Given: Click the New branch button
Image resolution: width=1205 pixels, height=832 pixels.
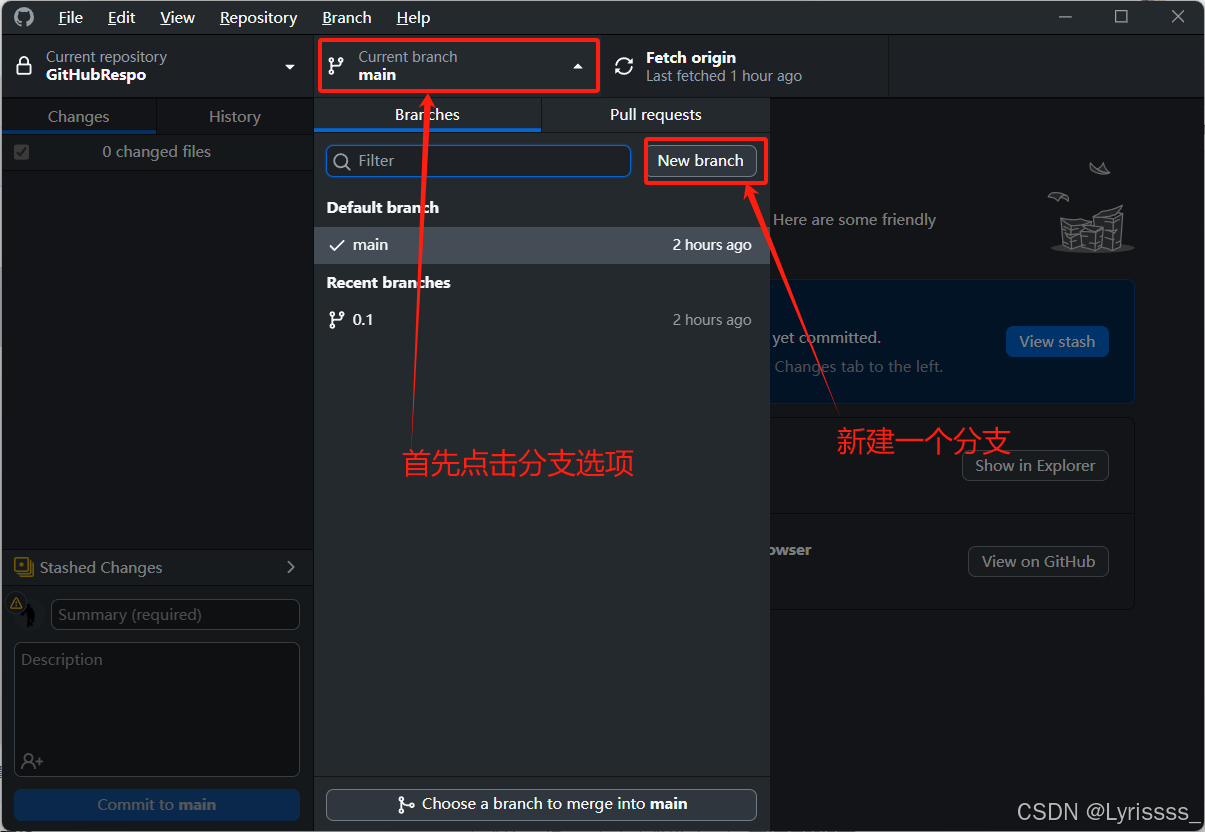Looking at the screenshot, I should [701, 160].
